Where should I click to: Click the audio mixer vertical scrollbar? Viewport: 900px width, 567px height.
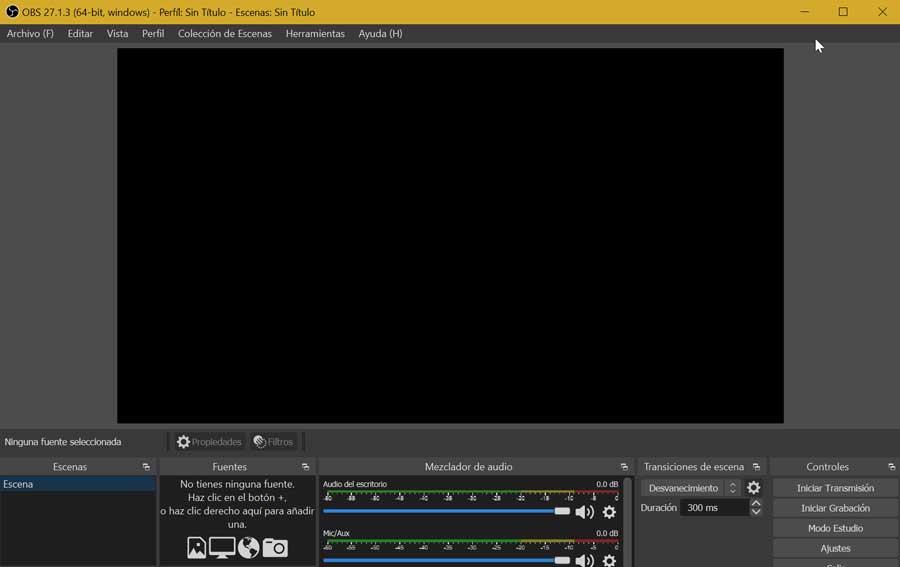pyautogui.click(x=628, y=522)
